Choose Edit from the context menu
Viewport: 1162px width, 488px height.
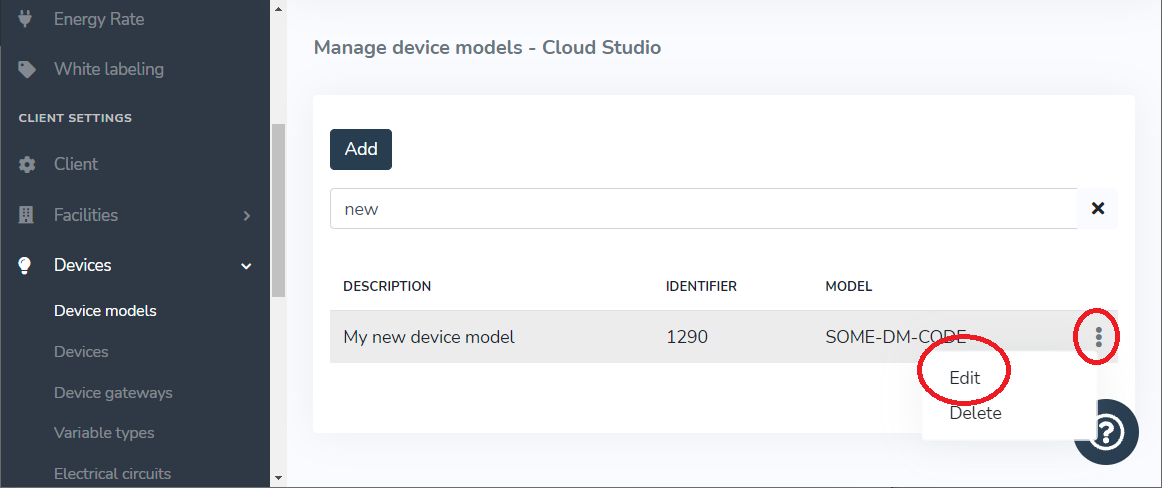(x=965, y=378)
